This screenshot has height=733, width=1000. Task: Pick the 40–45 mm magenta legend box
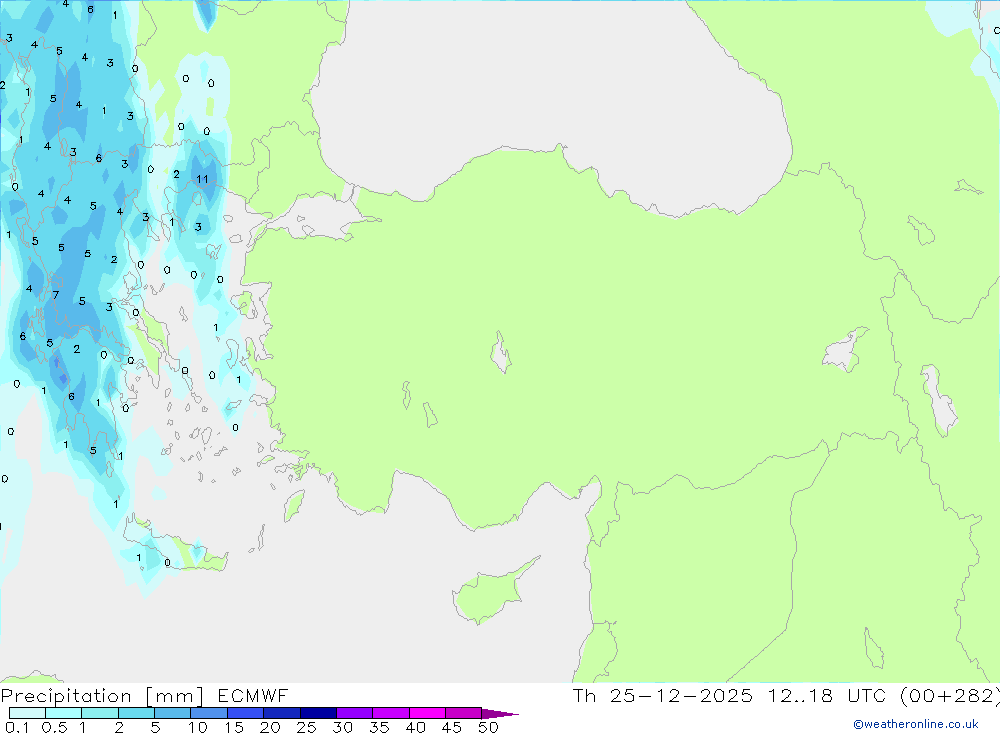(427, 713)
